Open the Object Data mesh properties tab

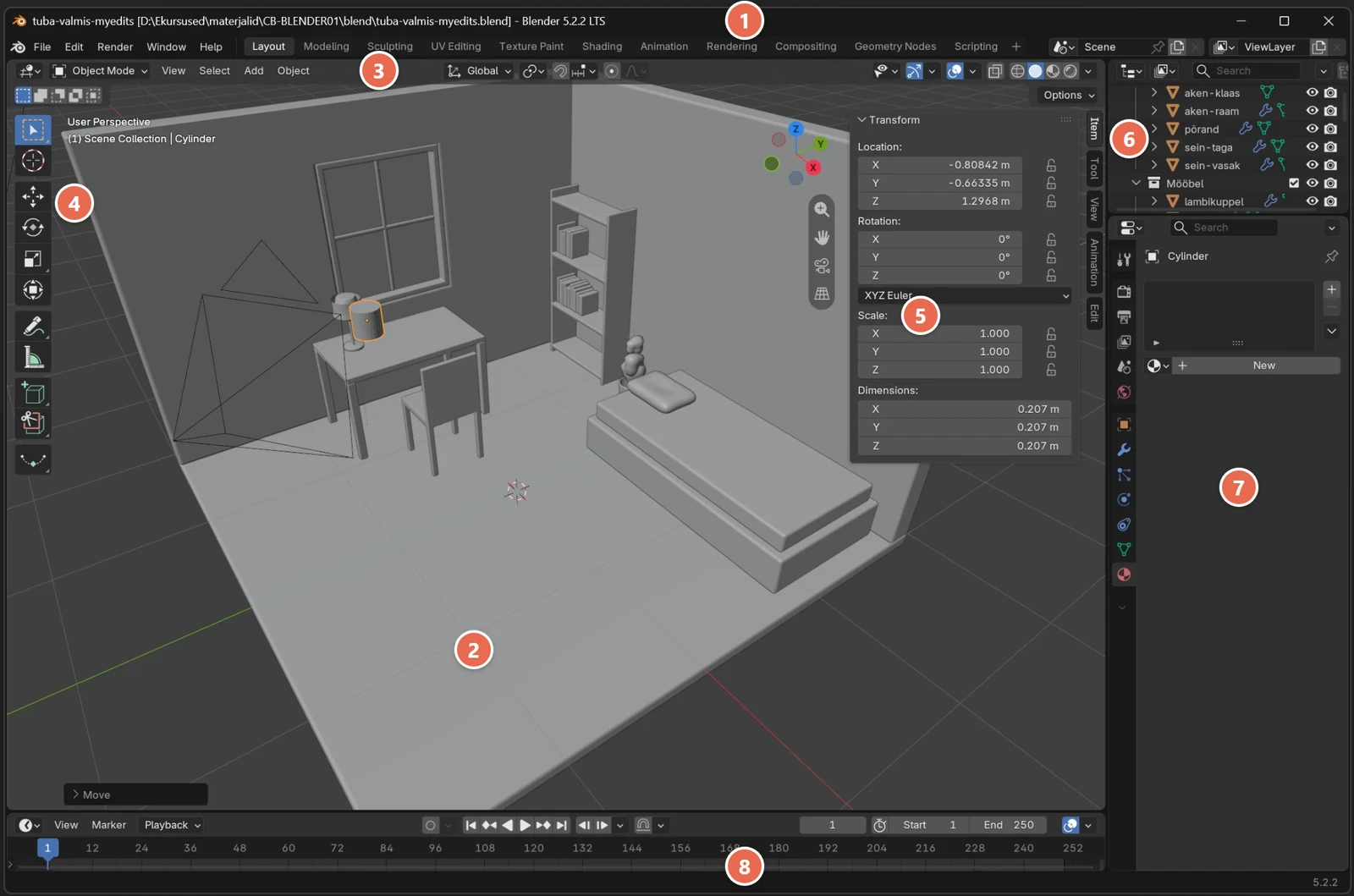pos(1124,549)
